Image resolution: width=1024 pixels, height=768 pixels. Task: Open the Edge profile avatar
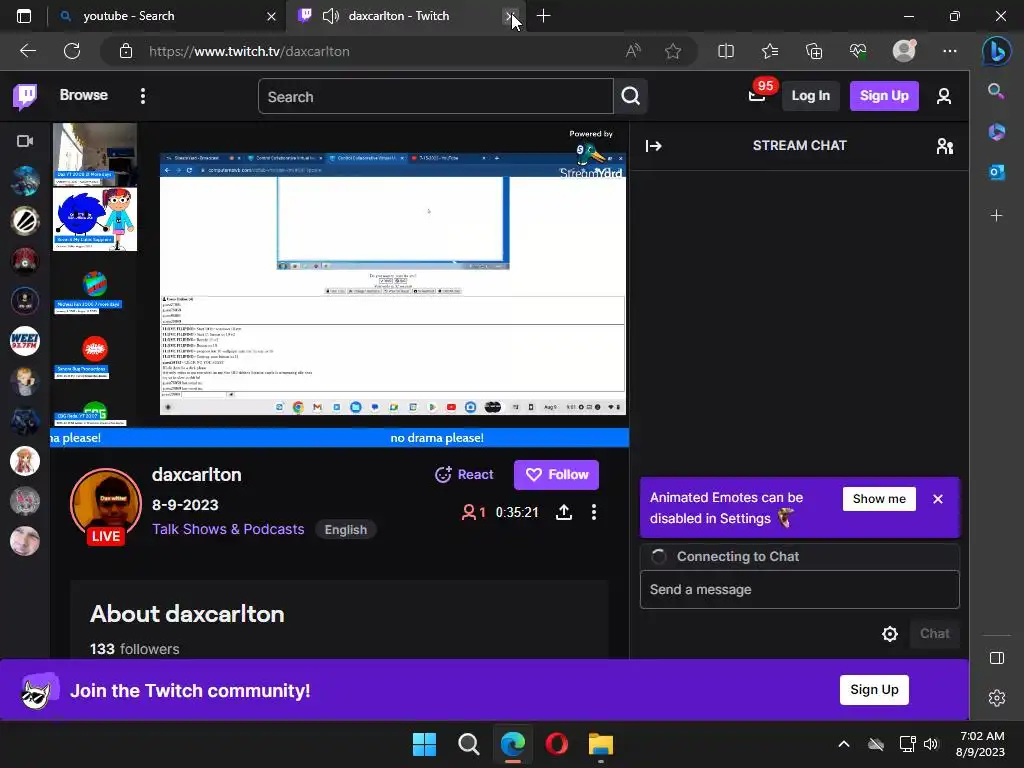click(x=904, y=51)
